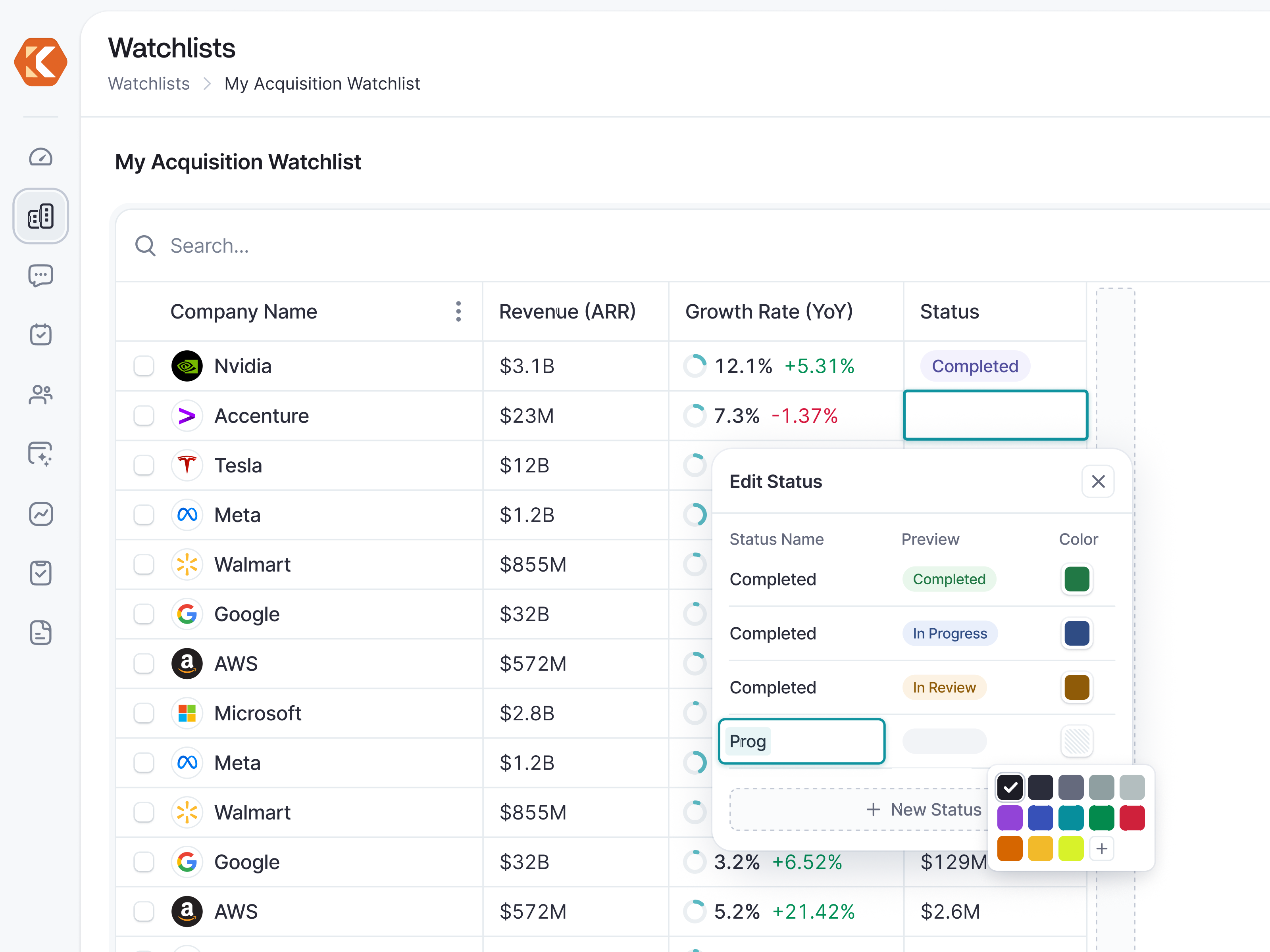Click the Tesla company logo
Screen dimensions: 1270x952
187,465
